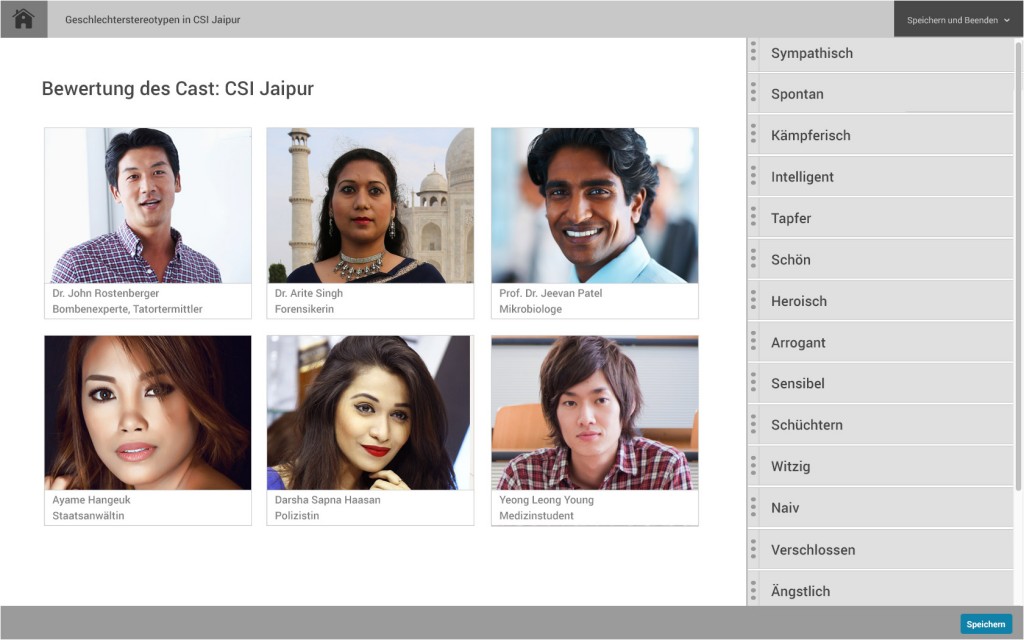Go to the home icon
Screen dimensions: 1024x640
tap(24, 19)
